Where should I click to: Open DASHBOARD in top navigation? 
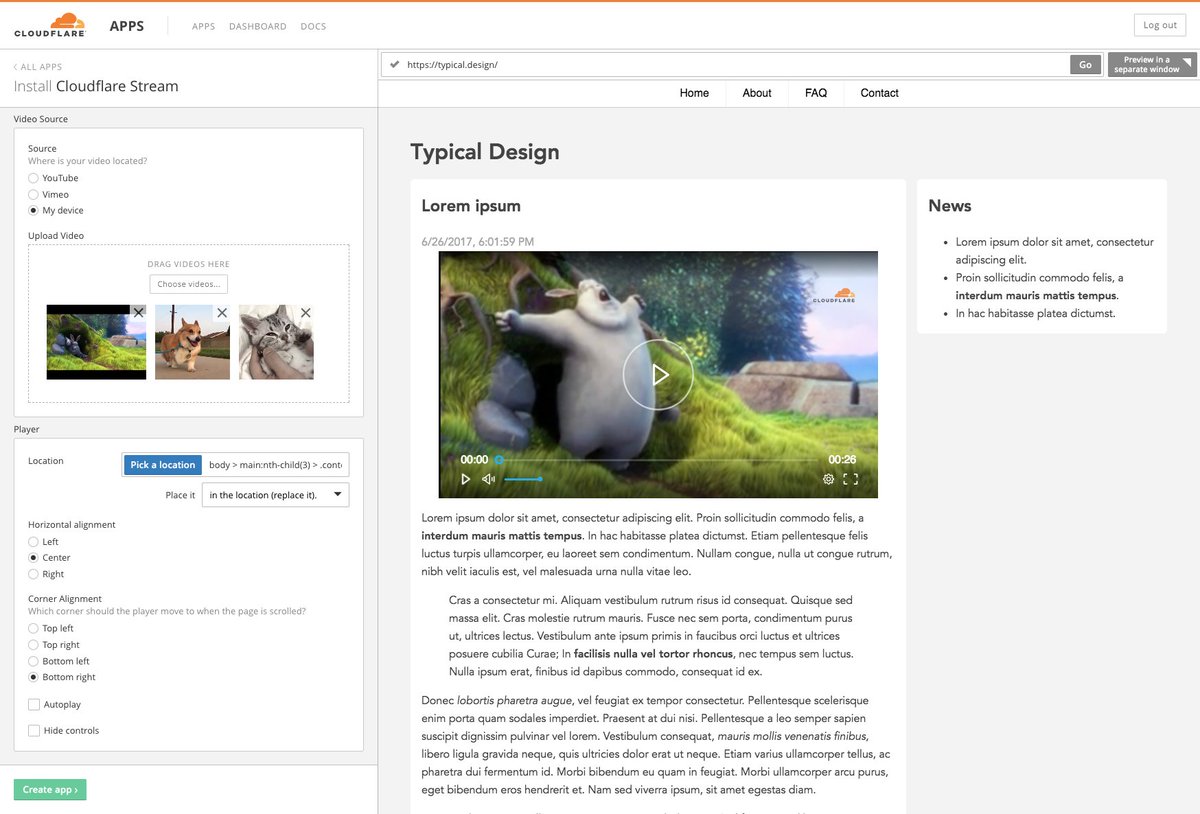(x=257, y=26)
